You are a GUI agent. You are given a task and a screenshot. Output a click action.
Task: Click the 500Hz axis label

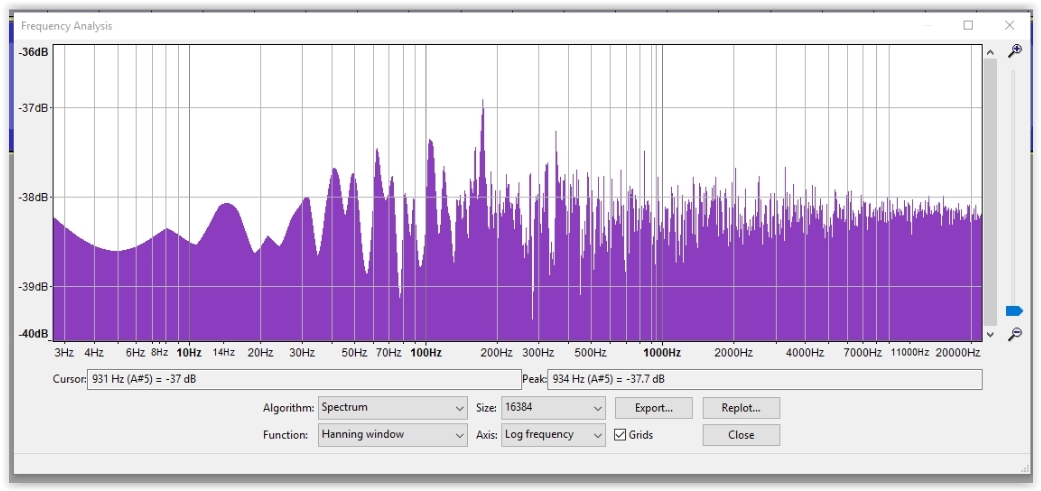pyautogui.click(x=590, y=353)
